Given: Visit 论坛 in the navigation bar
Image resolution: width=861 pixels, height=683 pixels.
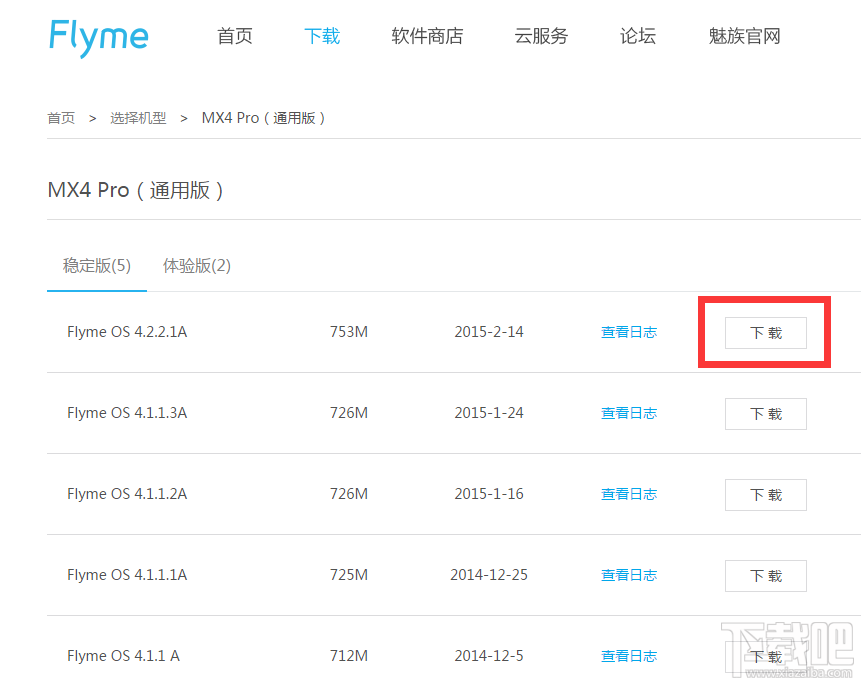Looking at the screenshot, I should coord(638,37).
